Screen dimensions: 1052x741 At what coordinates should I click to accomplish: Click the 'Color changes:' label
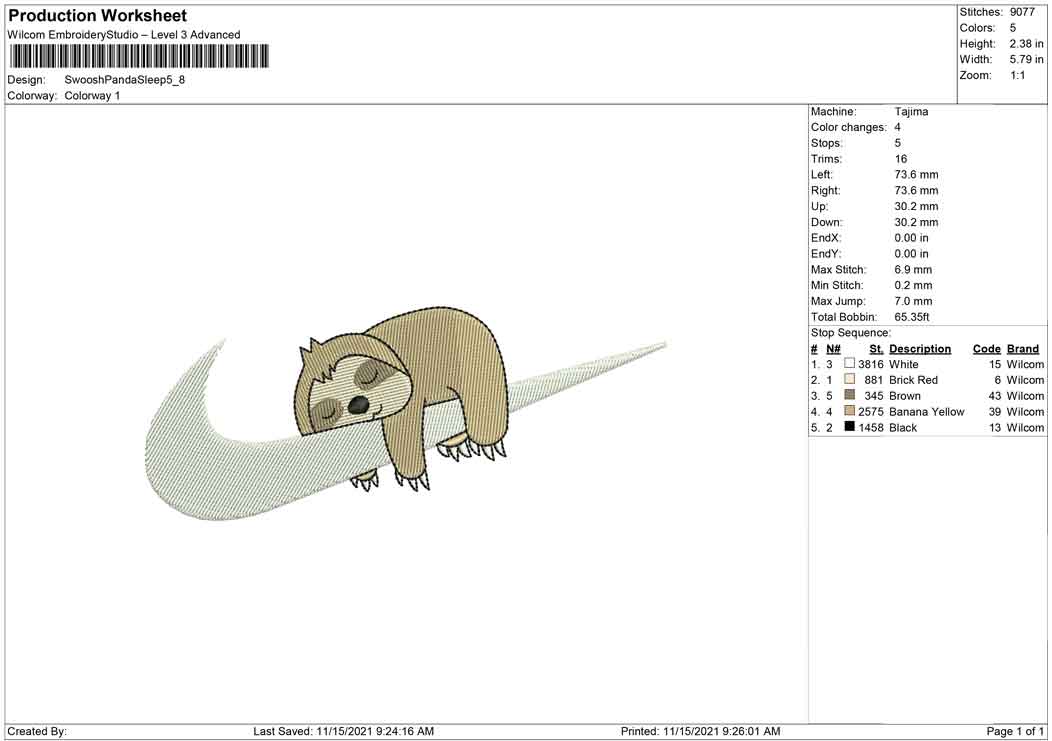(849, 128)
